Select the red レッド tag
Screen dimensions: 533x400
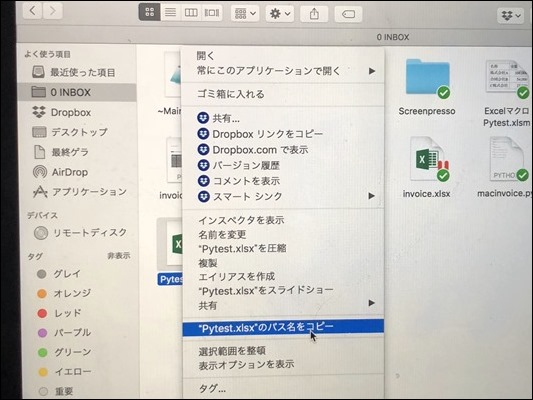pos(59,313)
